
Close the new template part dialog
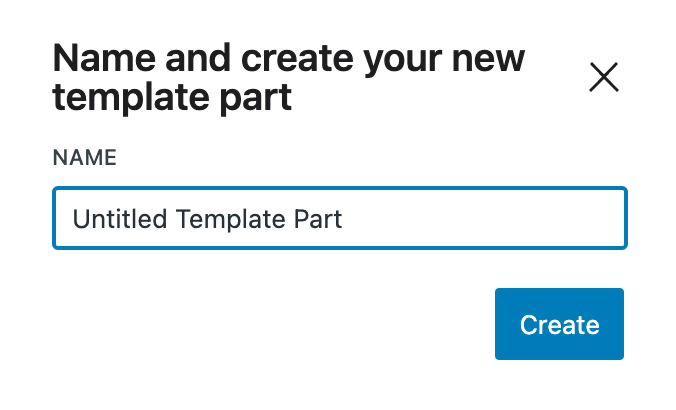pos(604,77)
